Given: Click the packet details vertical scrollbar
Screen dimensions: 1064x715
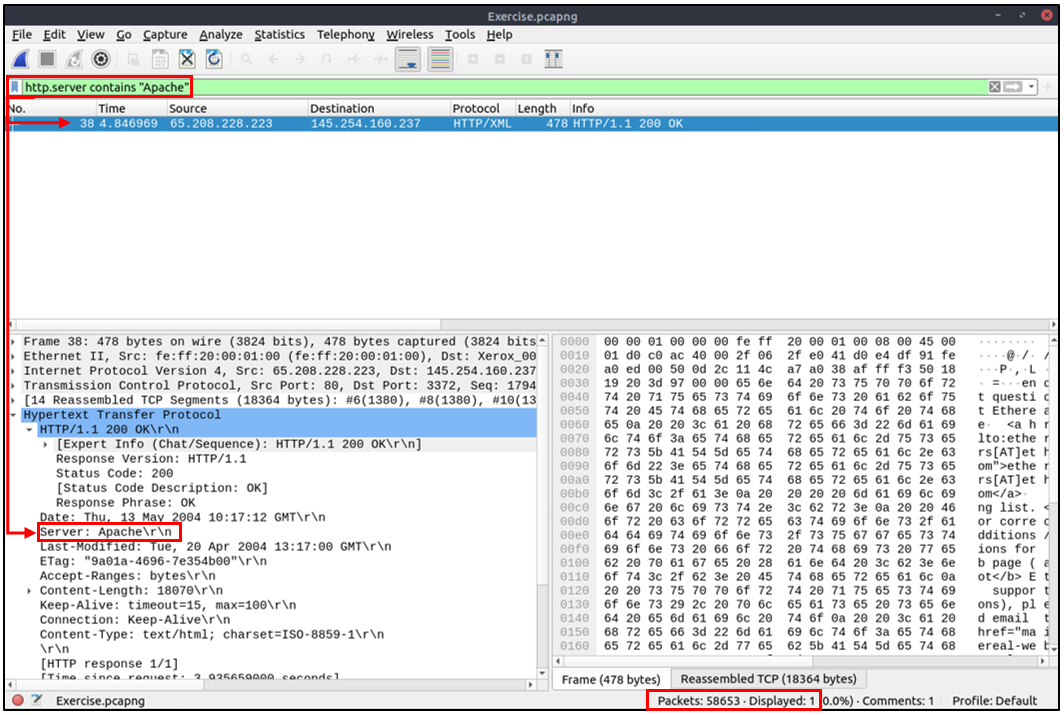Looking at the screenshot, I should [542, 506].
